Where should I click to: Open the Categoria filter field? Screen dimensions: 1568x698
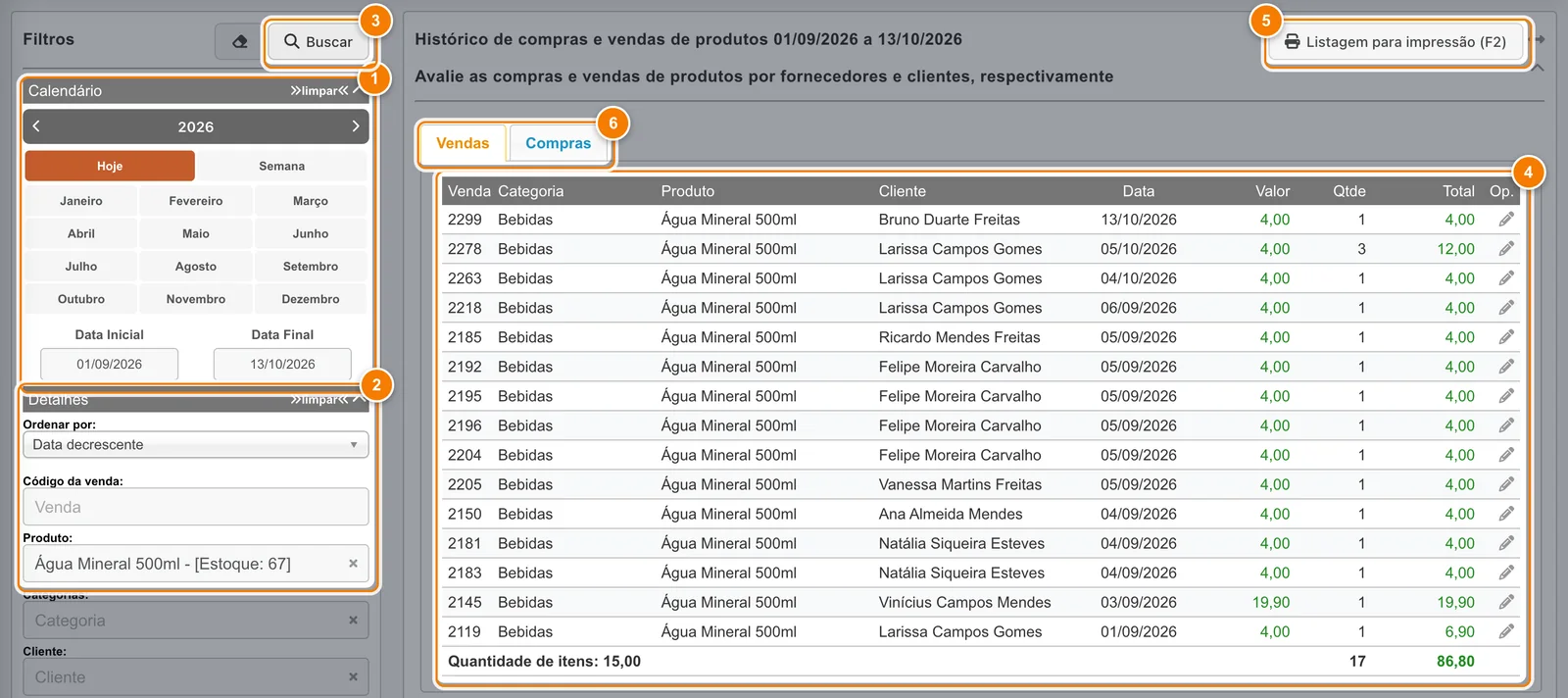click(x=196, y=621)
